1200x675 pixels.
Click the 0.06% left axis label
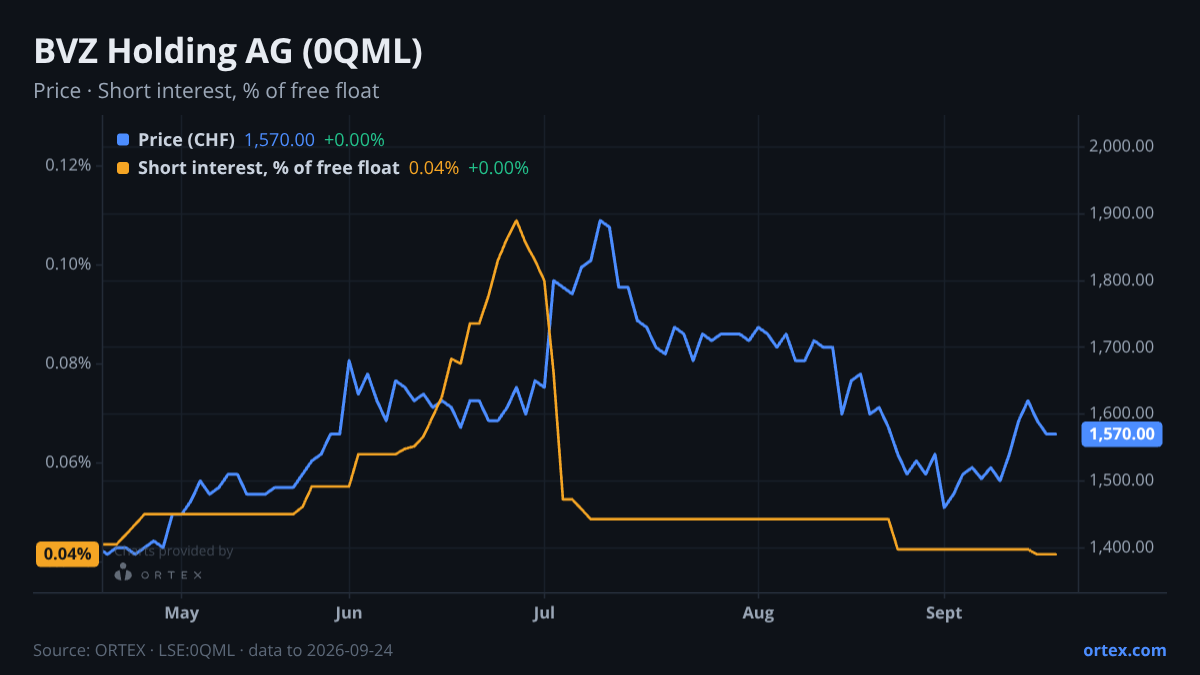[x=68, y=462]
